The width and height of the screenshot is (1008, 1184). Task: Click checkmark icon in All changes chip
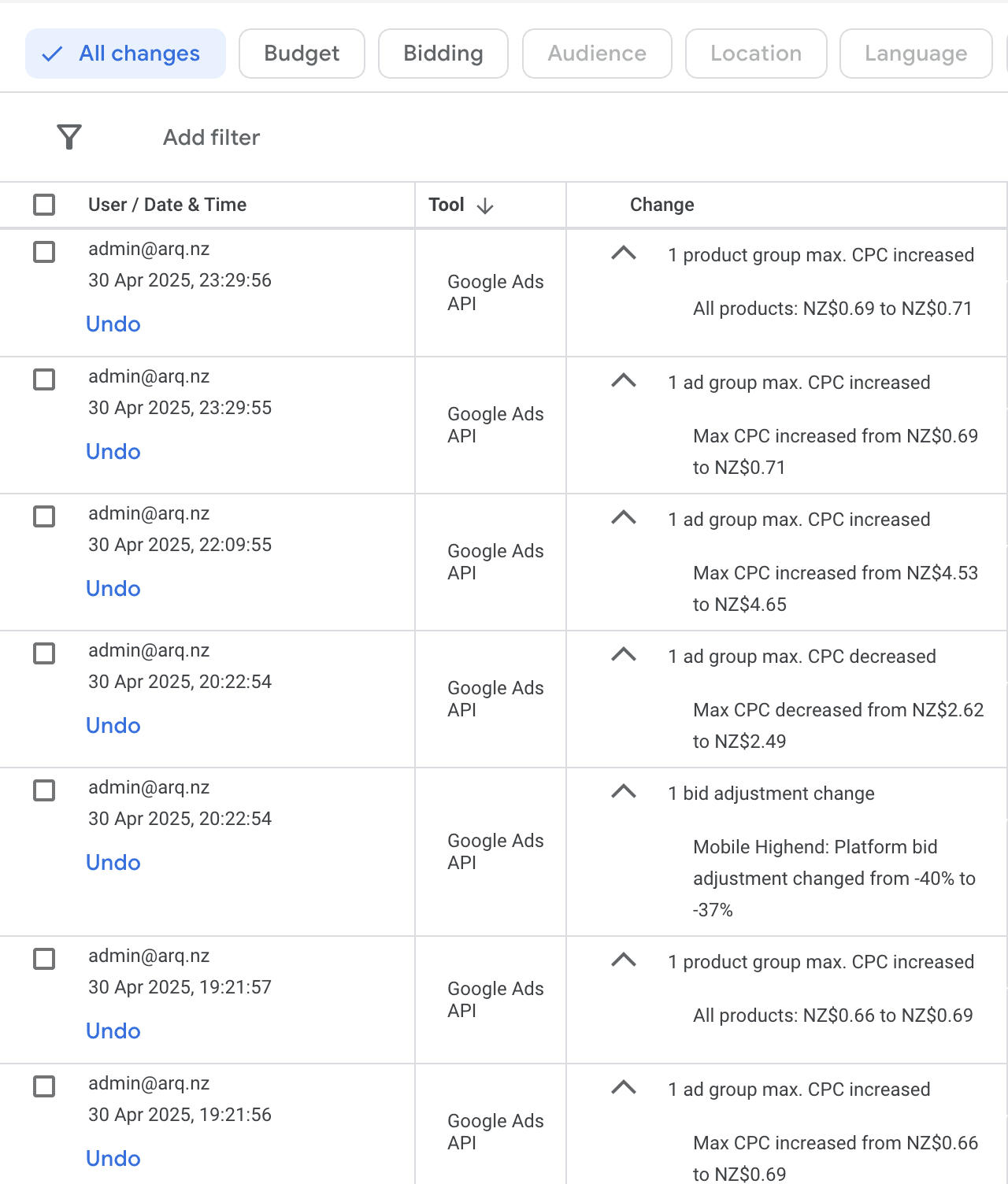click(x=52, y=54)
